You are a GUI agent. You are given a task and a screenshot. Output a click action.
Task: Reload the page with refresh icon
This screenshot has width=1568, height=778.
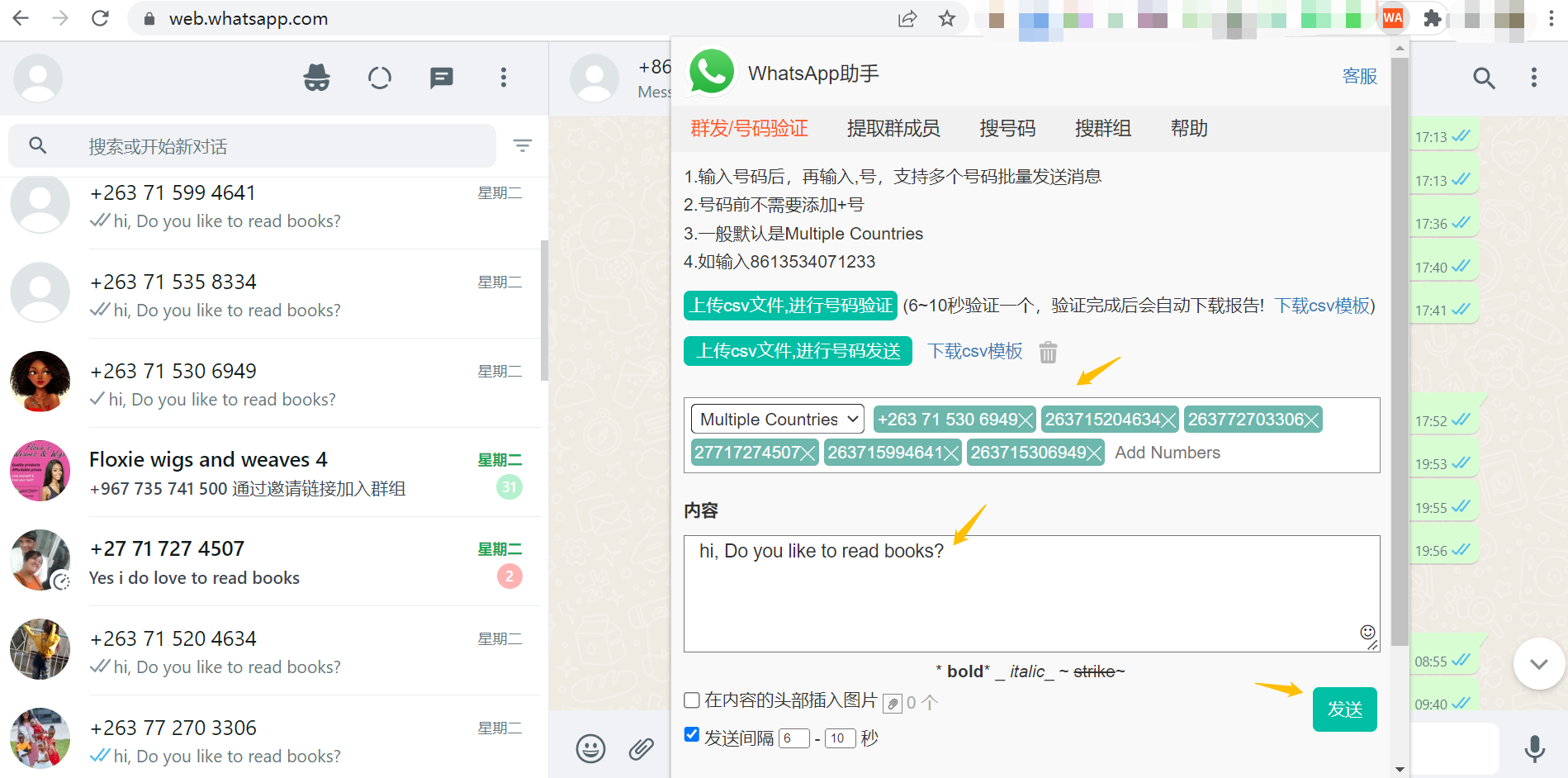tap(101, 18)
